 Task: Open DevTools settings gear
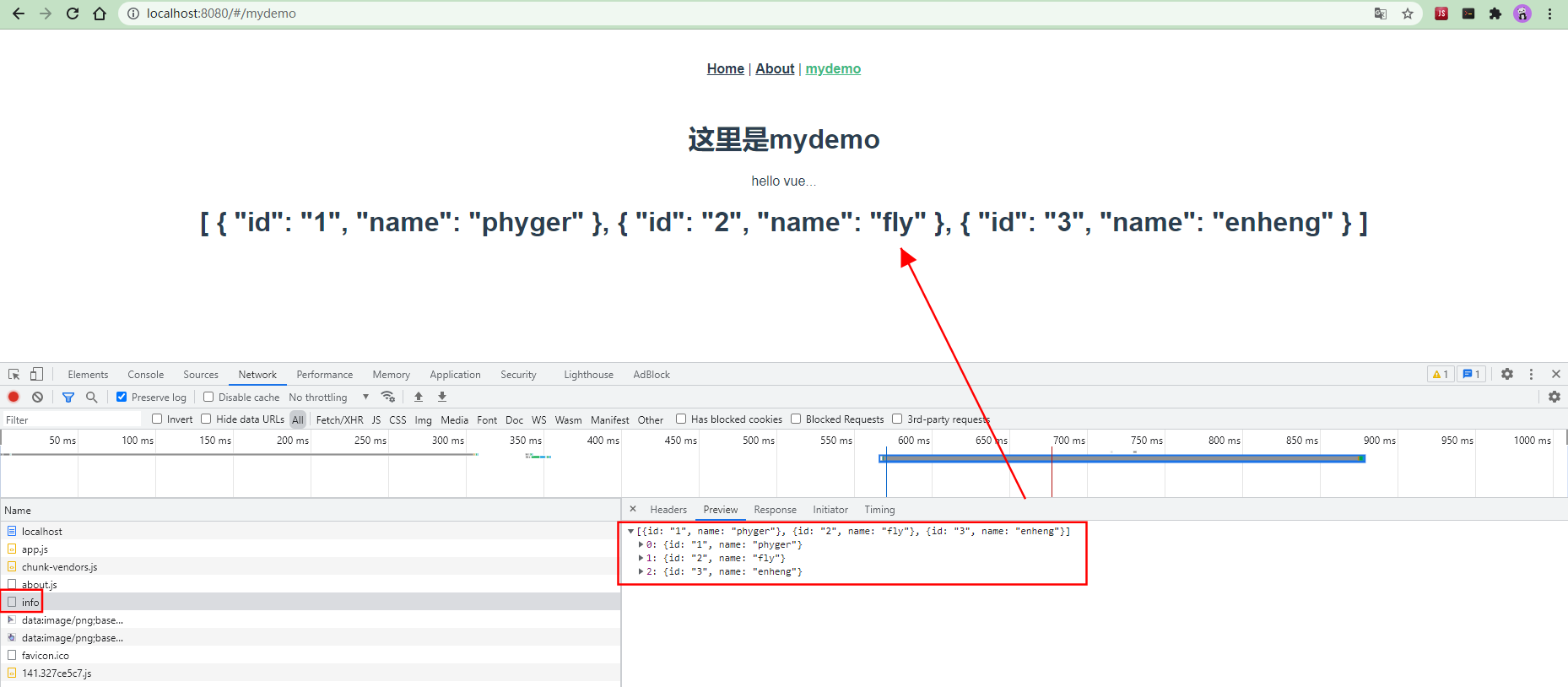[1507, 374]
